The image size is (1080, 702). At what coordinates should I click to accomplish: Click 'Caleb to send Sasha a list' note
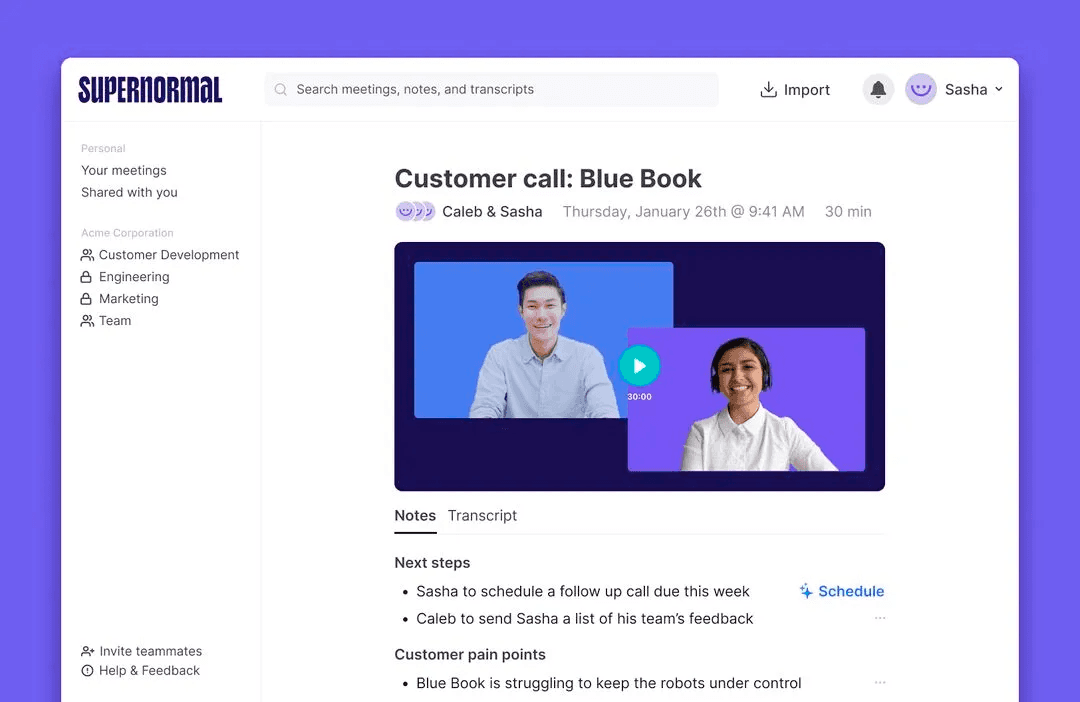pos(585,619)
